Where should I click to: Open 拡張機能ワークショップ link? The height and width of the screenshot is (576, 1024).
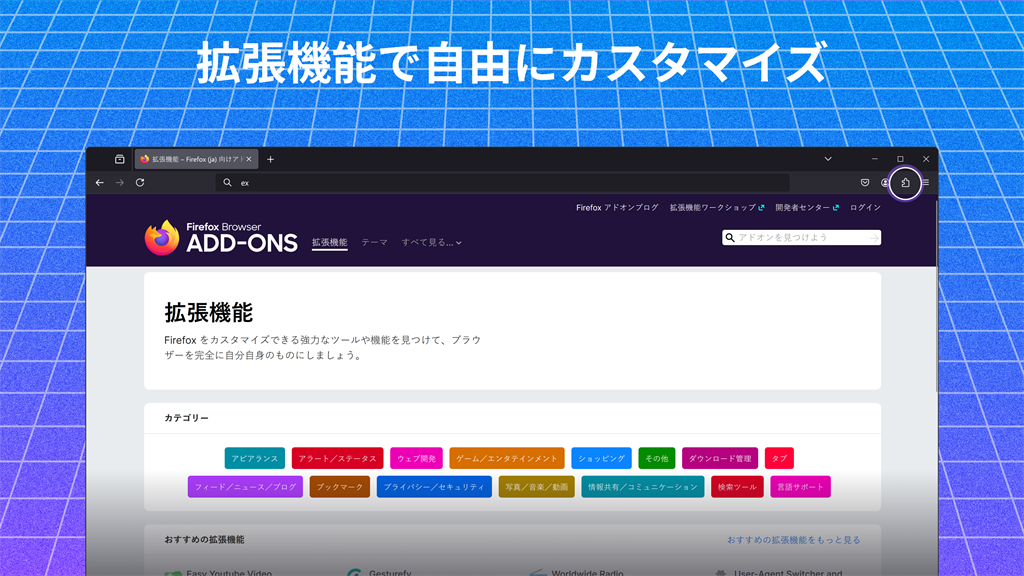point(716,208)
